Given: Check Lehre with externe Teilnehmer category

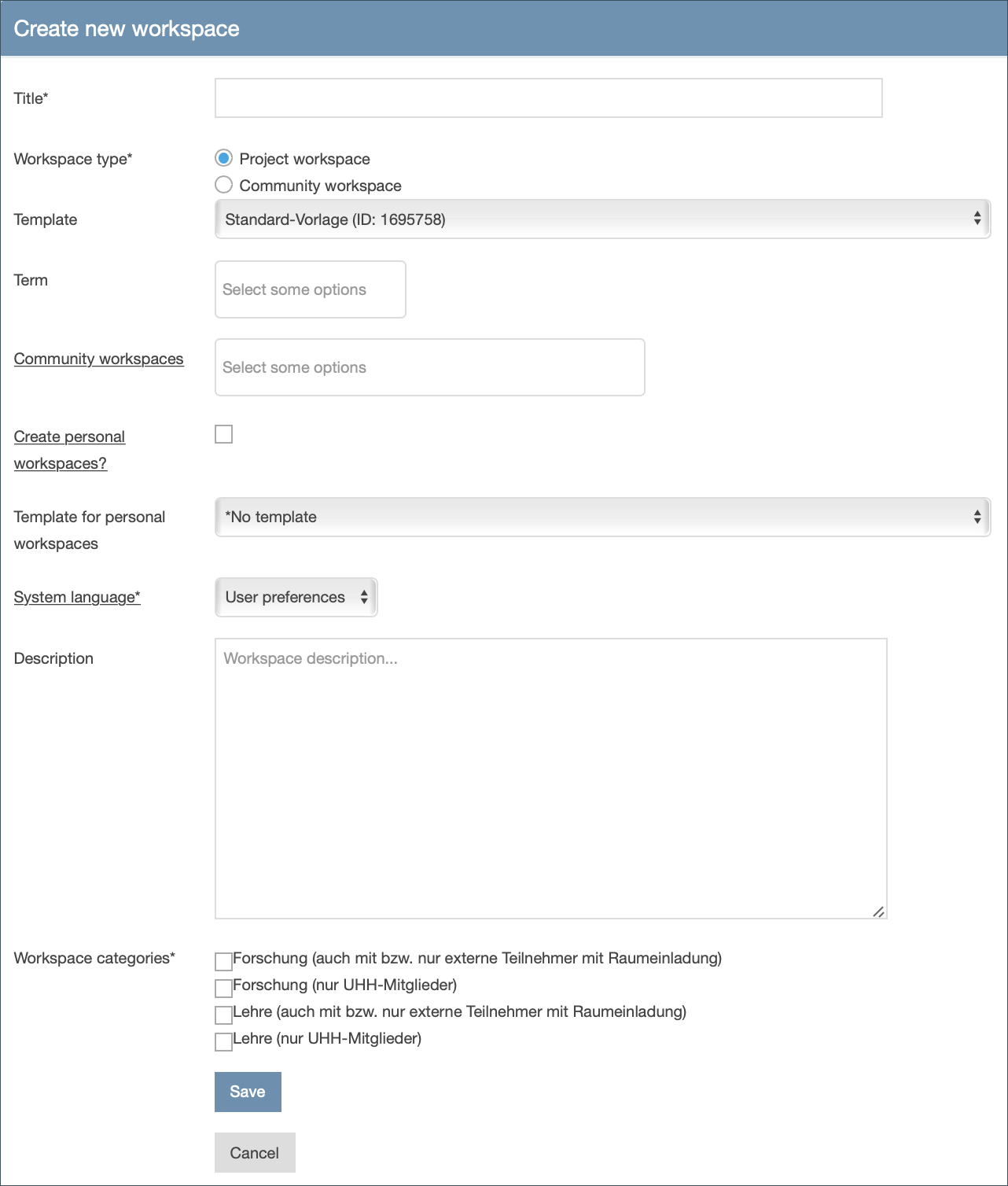Looking at the screenshot, I should point(224,1015).
